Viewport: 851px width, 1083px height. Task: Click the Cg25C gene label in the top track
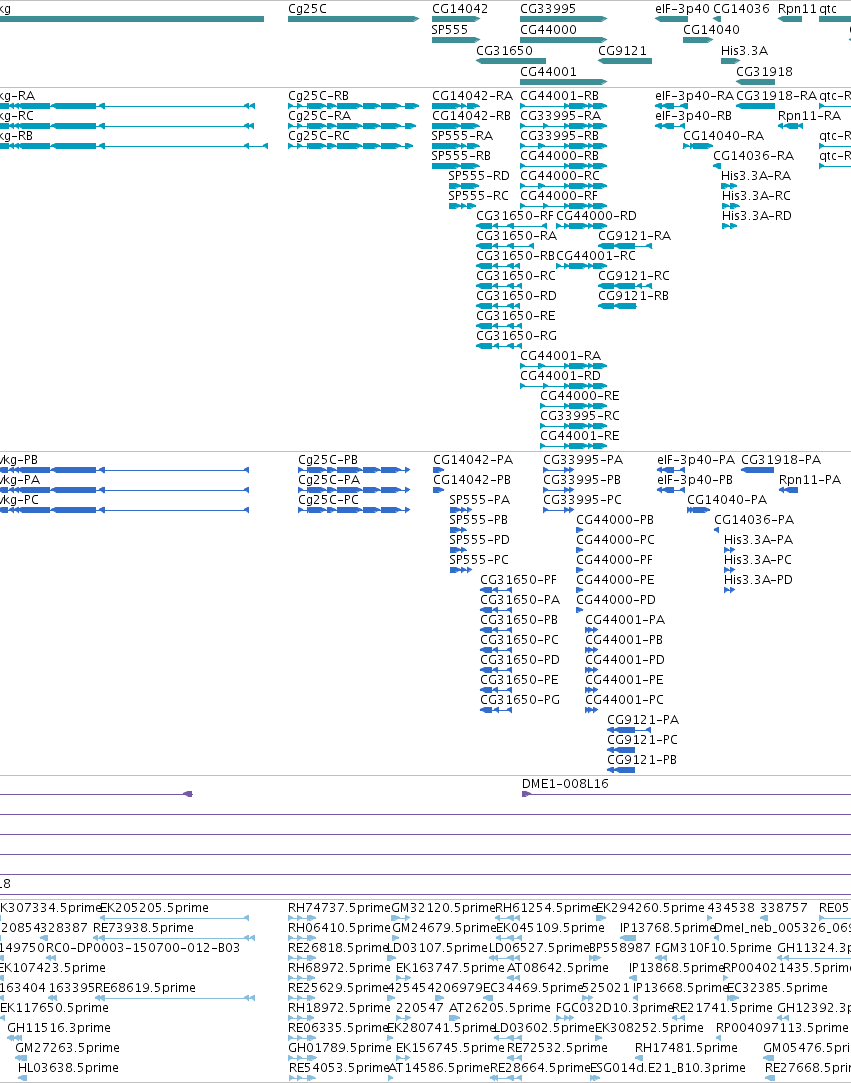pos(307,9)
